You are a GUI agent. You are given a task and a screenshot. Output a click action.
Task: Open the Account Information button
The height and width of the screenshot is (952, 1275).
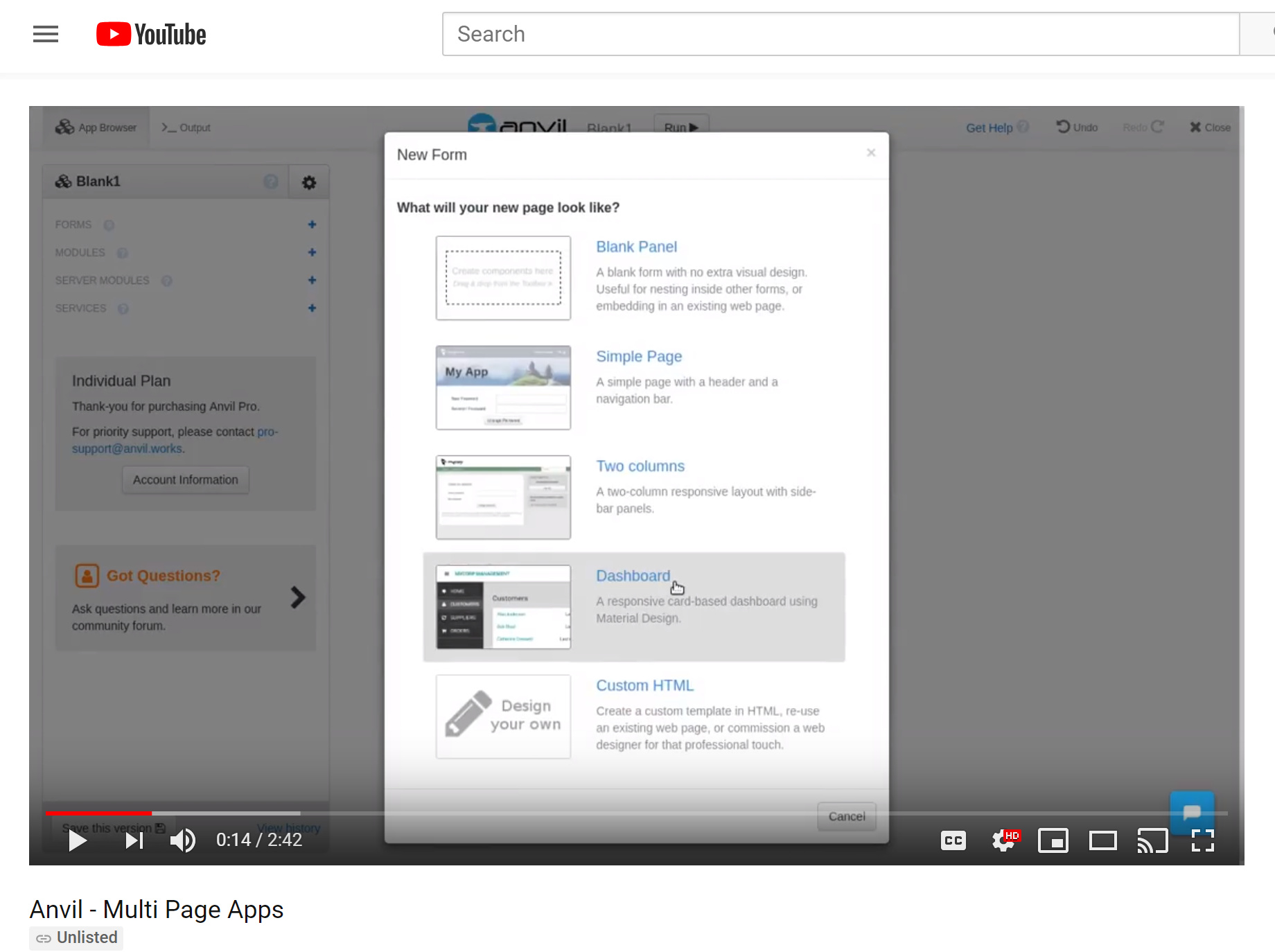[x=185, y=479]
